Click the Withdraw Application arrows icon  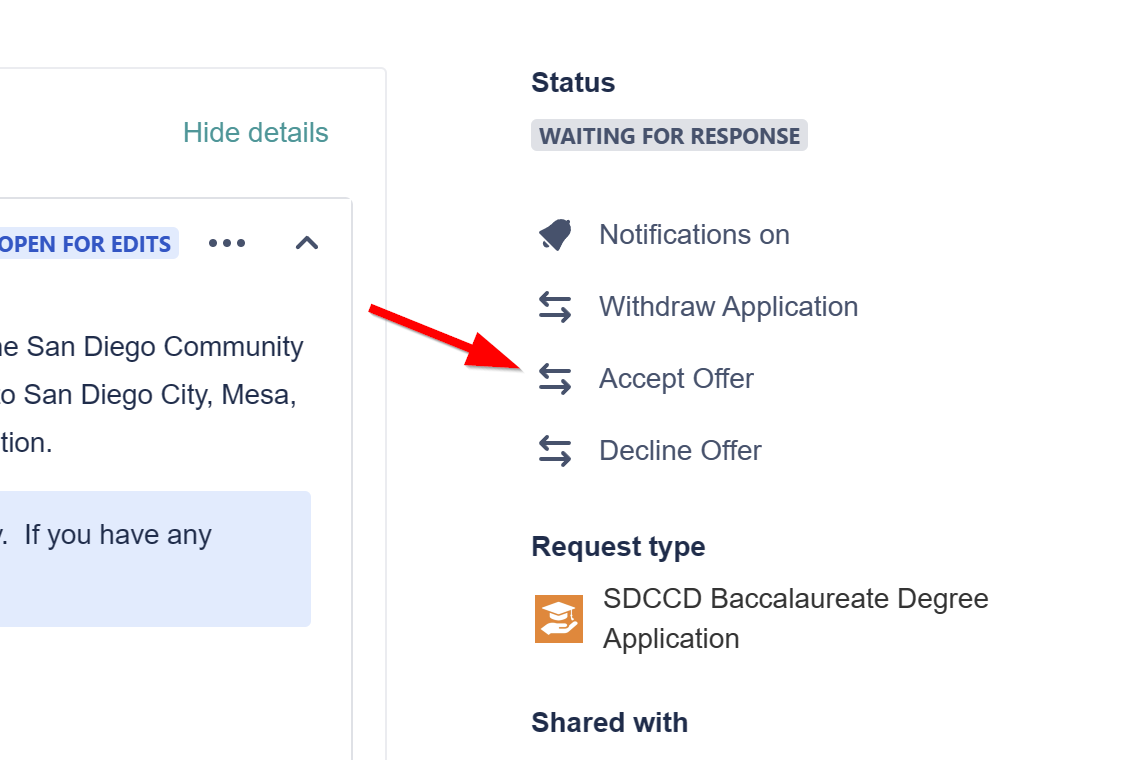tap(555, 307)
